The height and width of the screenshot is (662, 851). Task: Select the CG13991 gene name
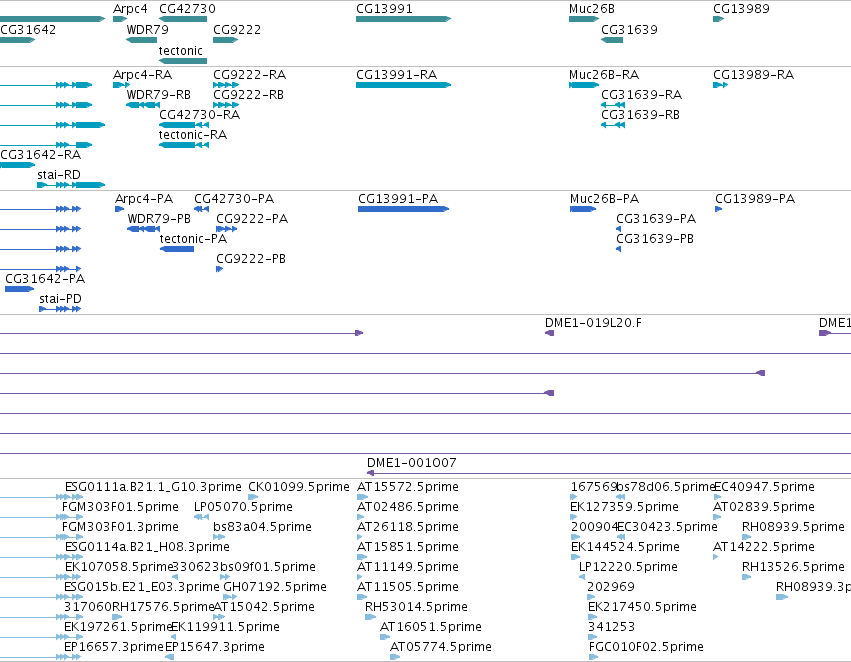click(384, 9)
